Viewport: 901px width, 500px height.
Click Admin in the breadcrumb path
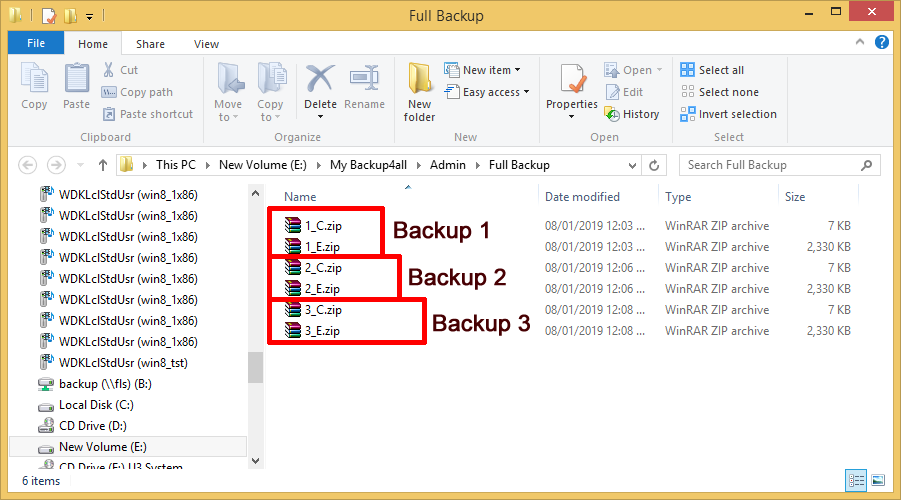(x=448, y=165)
